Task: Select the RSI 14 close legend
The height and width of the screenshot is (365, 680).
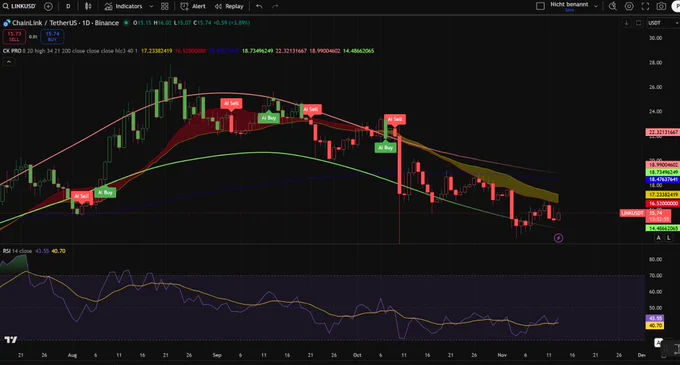Action: point(17,251)
